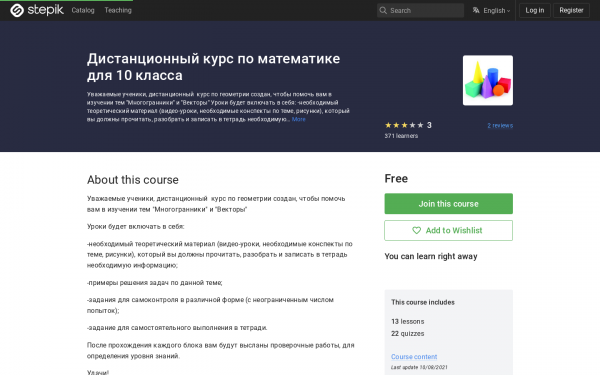Click the 'Last update' date text
This screenshot has width=600, height=375.
click(x=419, y=367)
